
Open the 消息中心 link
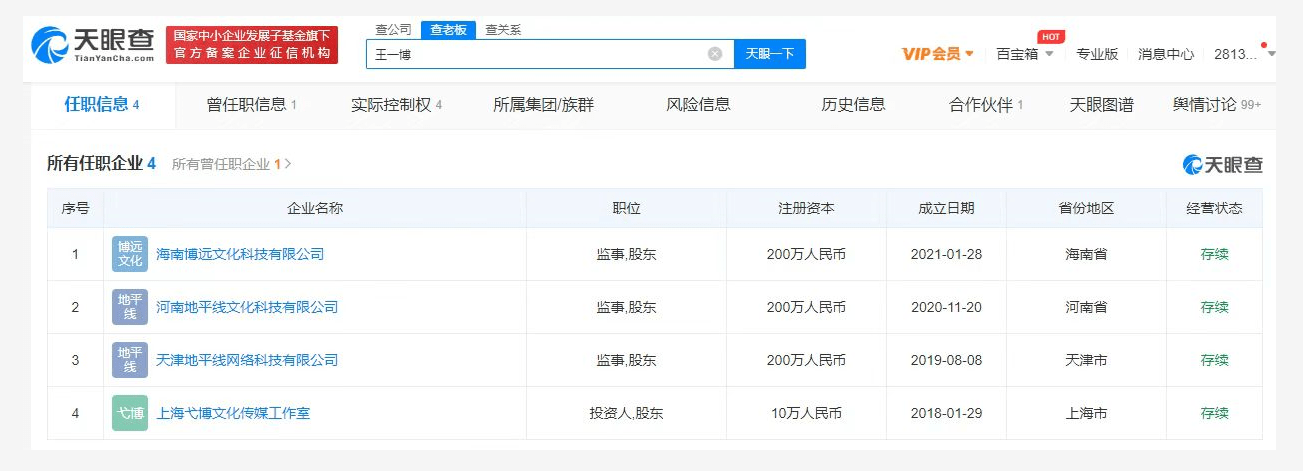pos(1166,54)
